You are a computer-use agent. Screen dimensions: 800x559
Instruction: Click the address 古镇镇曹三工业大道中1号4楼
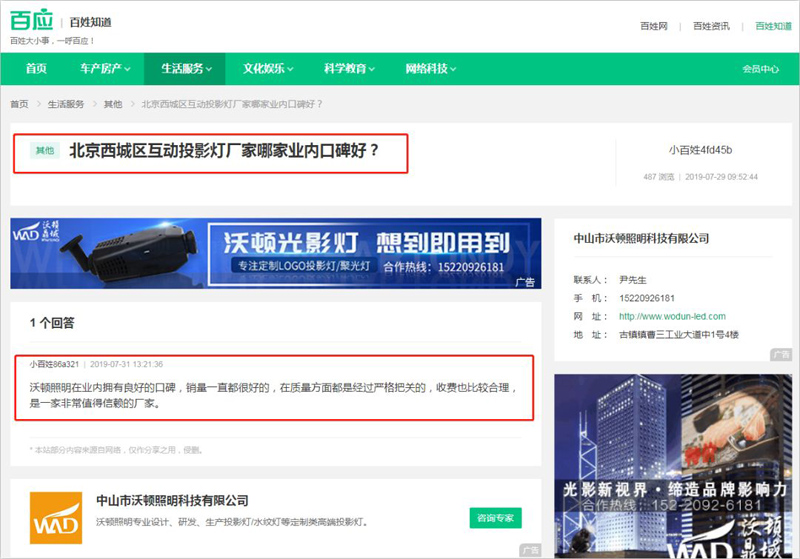[679, 335]
